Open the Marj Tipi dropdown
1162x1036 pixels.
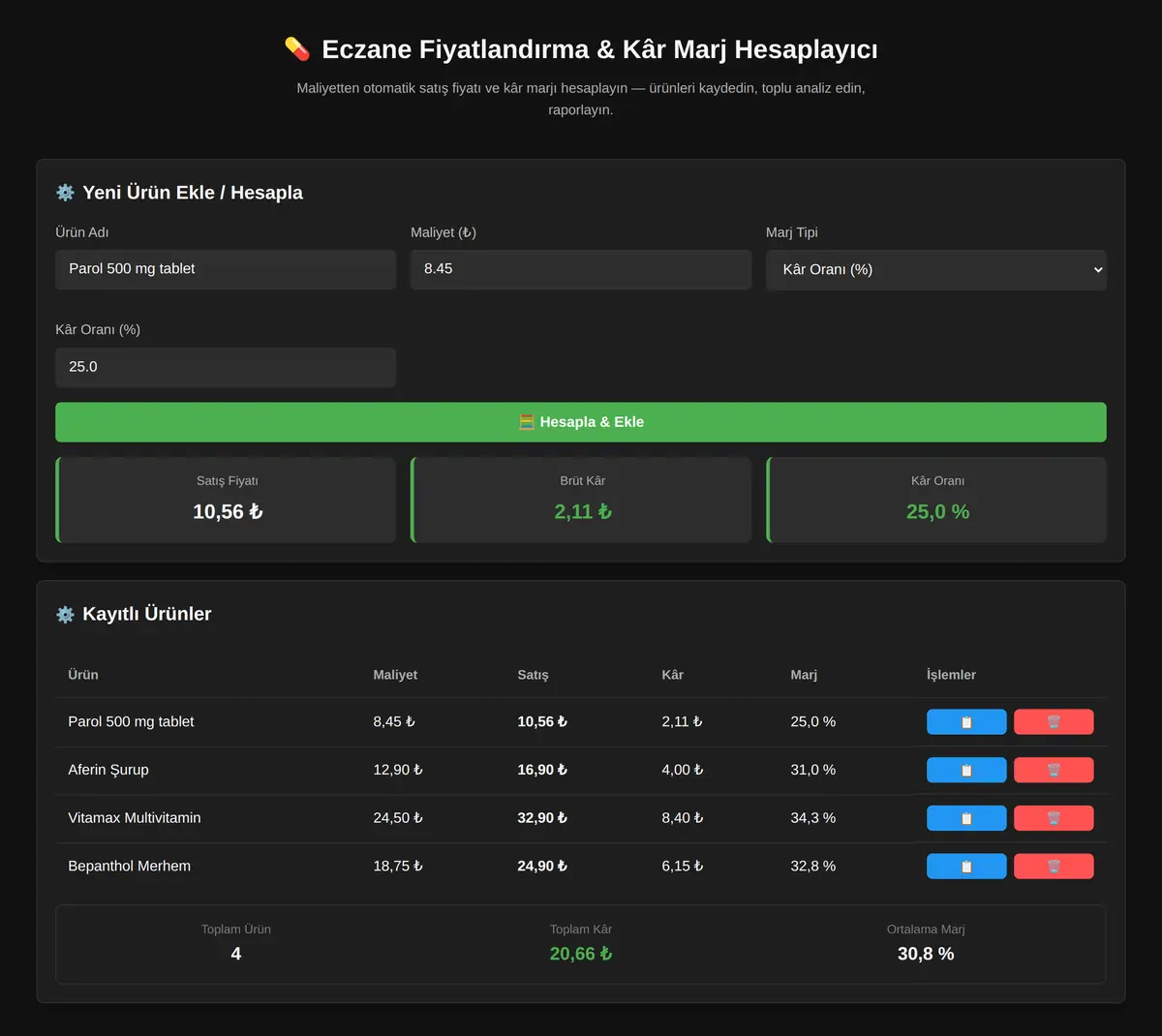936,269
